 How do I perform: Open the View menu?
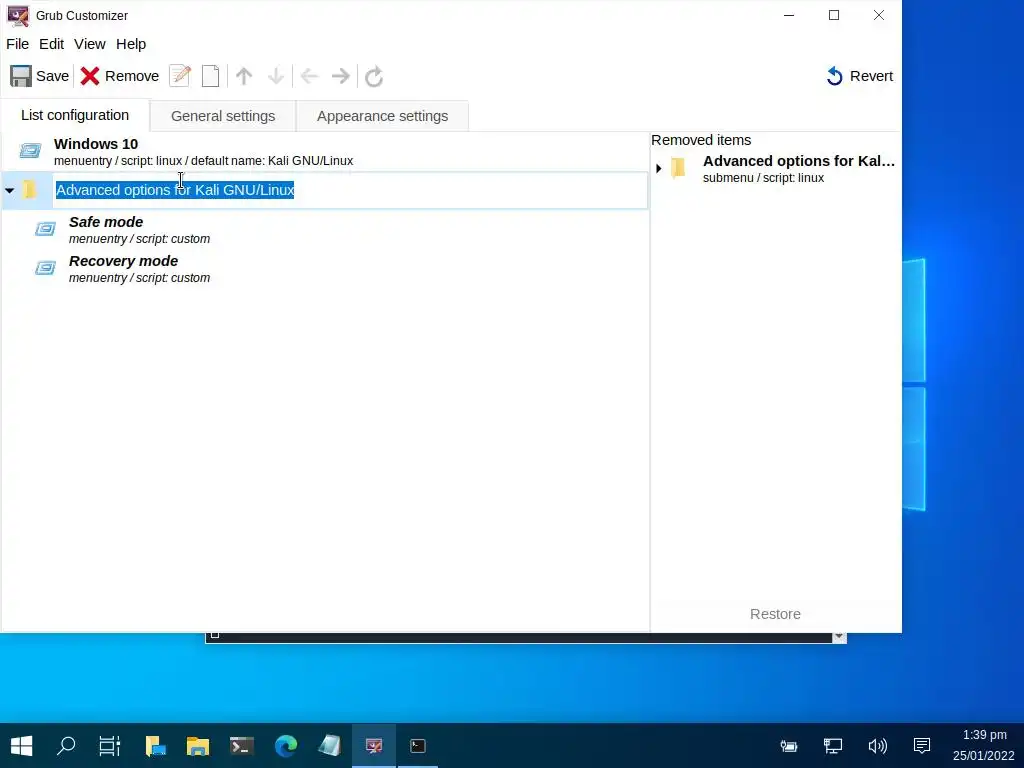click(89, 44)
